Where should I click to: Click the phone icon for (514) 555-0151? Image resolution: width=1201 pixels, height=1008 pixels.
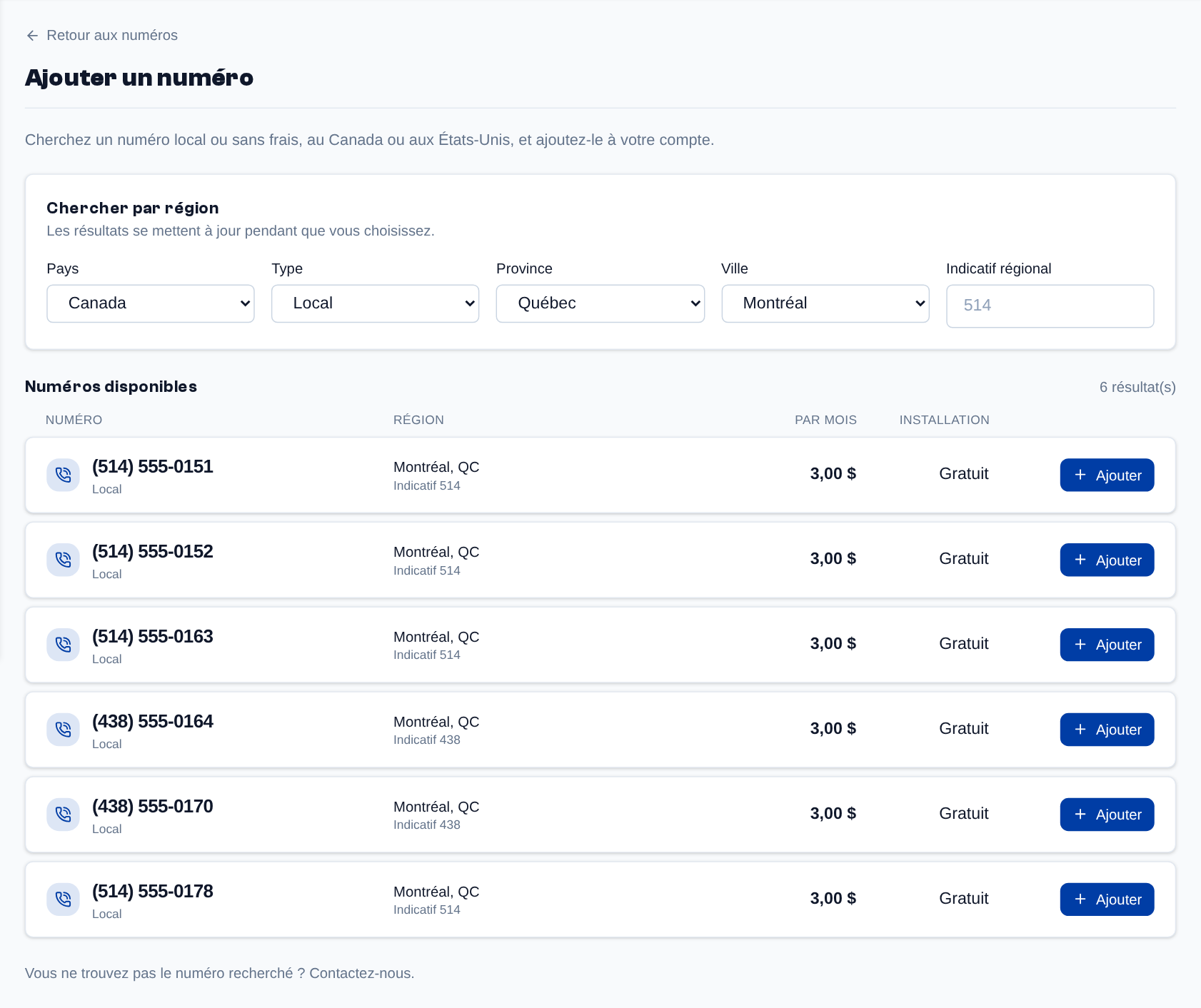[x=63, y=475]
